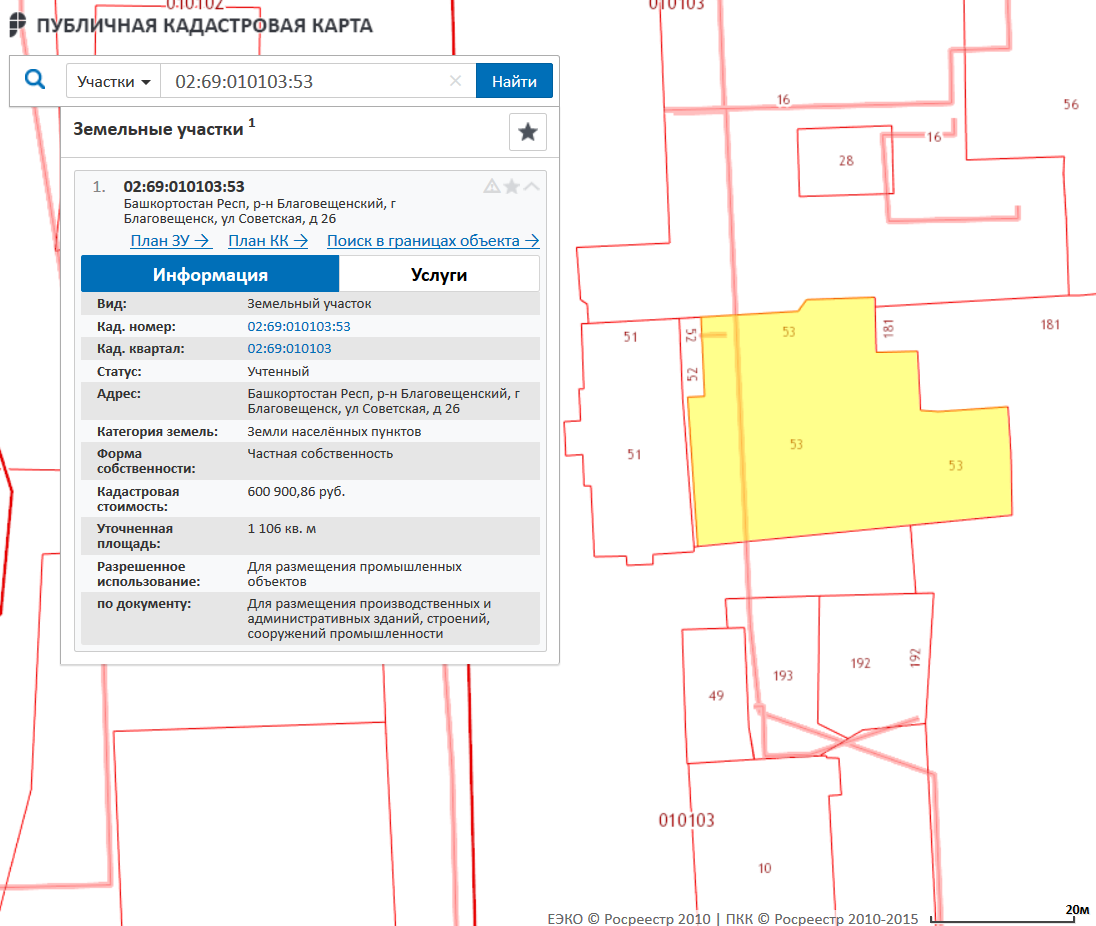Click the ПУБЛИЧНАЯ КАДАСТРОВАЯ КАРТА title

(204, 26)
